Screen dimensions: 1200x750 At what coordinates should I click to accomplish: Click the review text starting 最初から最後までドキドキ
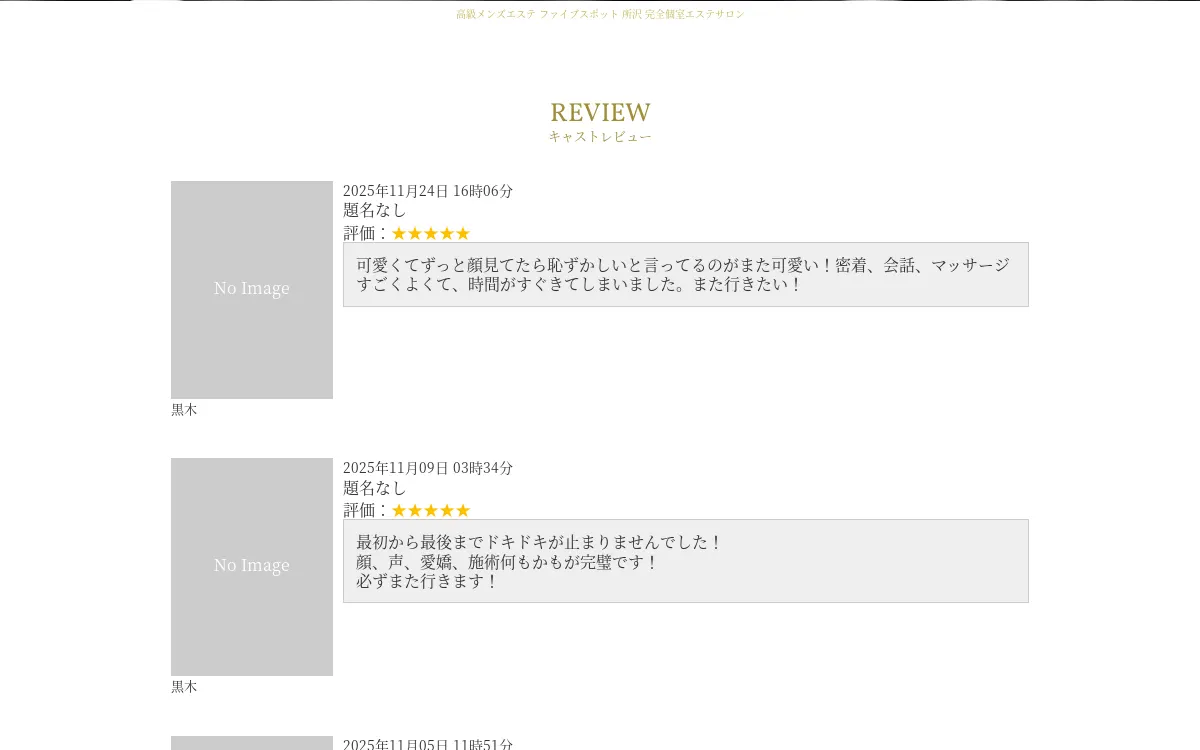685,561
